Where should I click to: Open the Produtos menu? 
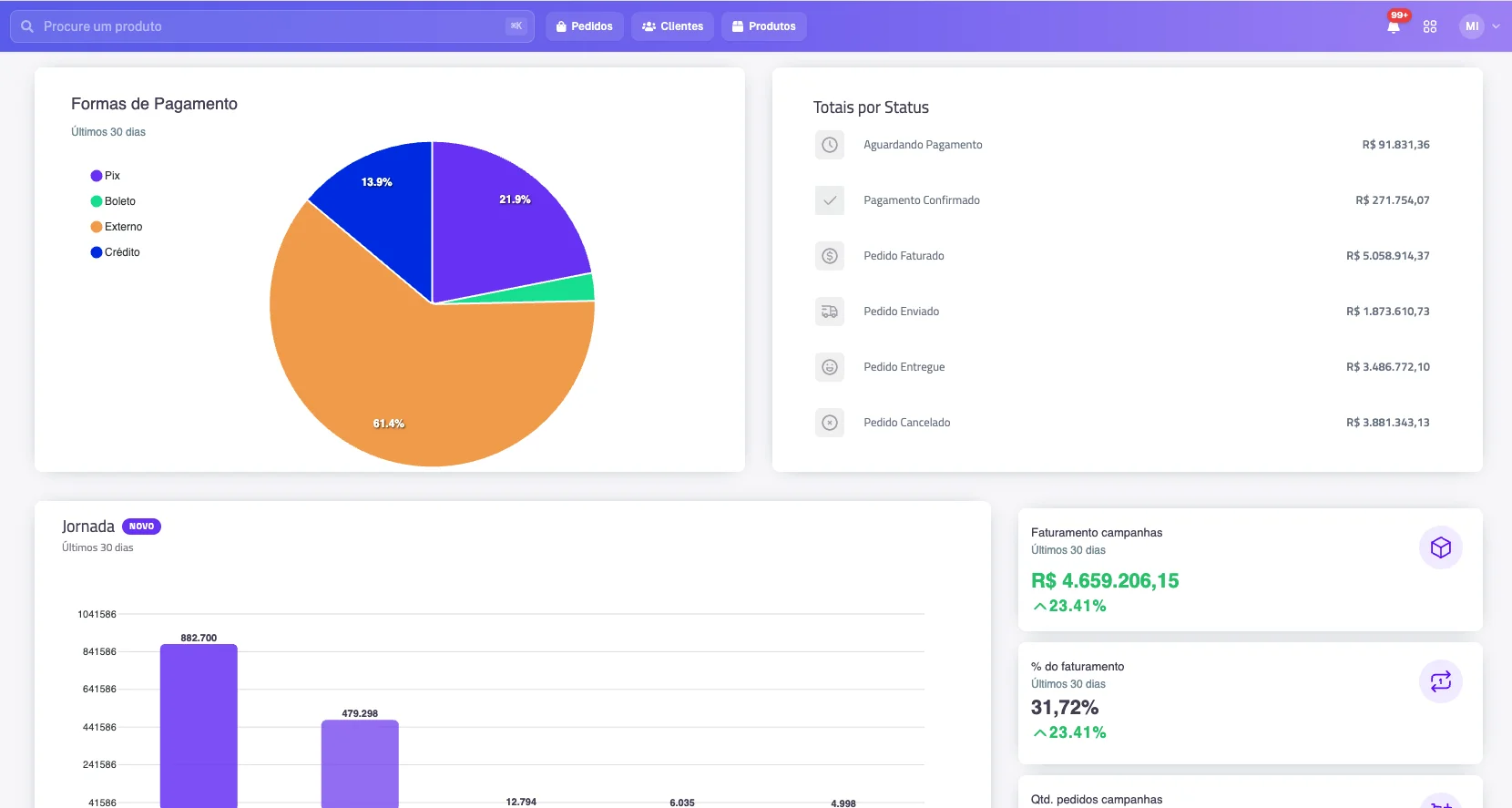pyautogui.click(x=764, y=26)
